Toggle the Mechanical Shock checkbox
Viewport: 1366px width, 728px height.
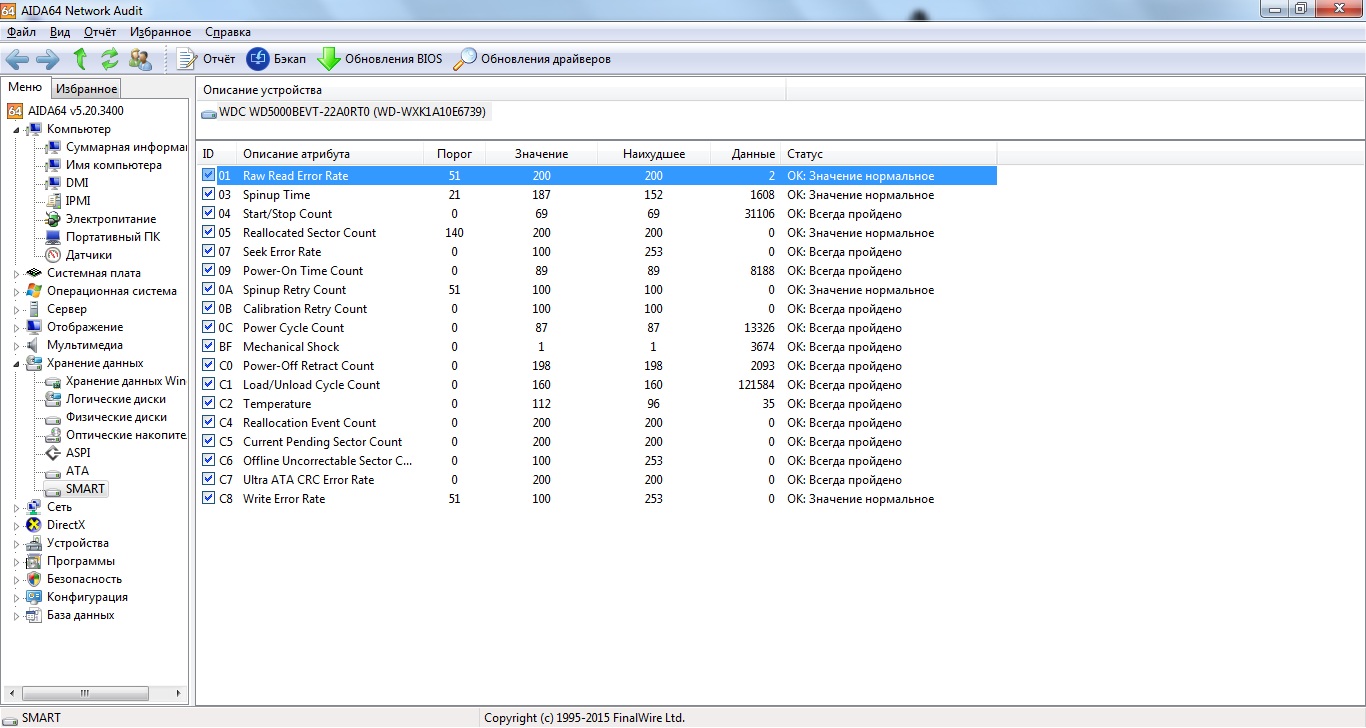coord(208,346)
